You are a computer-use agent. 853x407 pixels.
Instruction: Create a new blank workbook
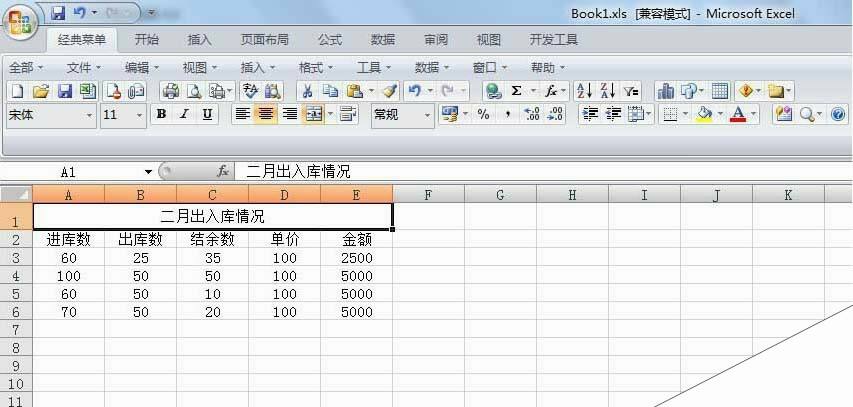click(18, 91)
